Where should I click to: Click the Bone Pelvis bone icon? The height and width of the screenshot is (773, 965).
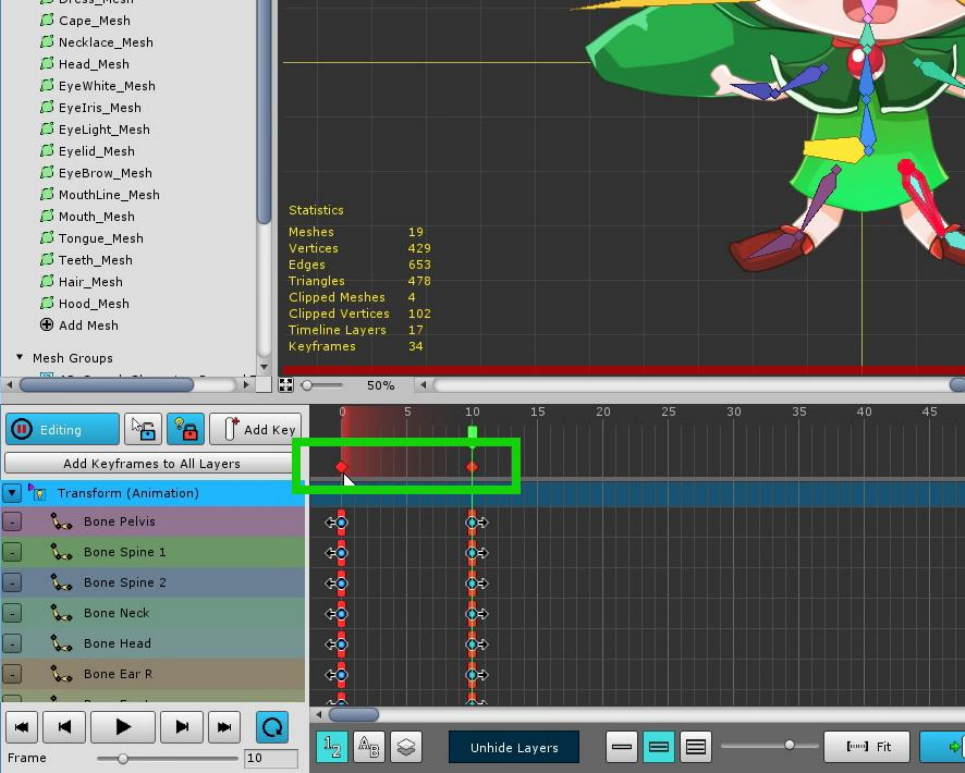click(61, 522)
